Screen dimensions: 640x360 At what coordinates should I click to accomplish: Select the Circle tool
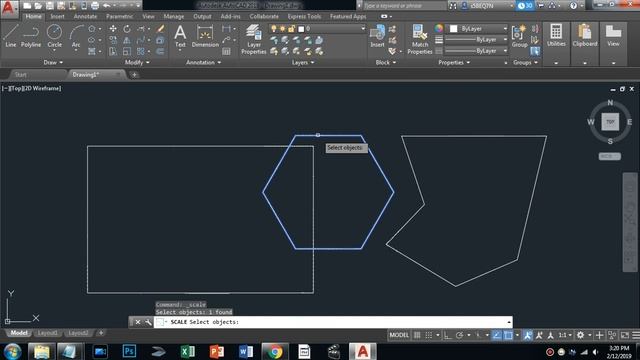tap(54, 36)
